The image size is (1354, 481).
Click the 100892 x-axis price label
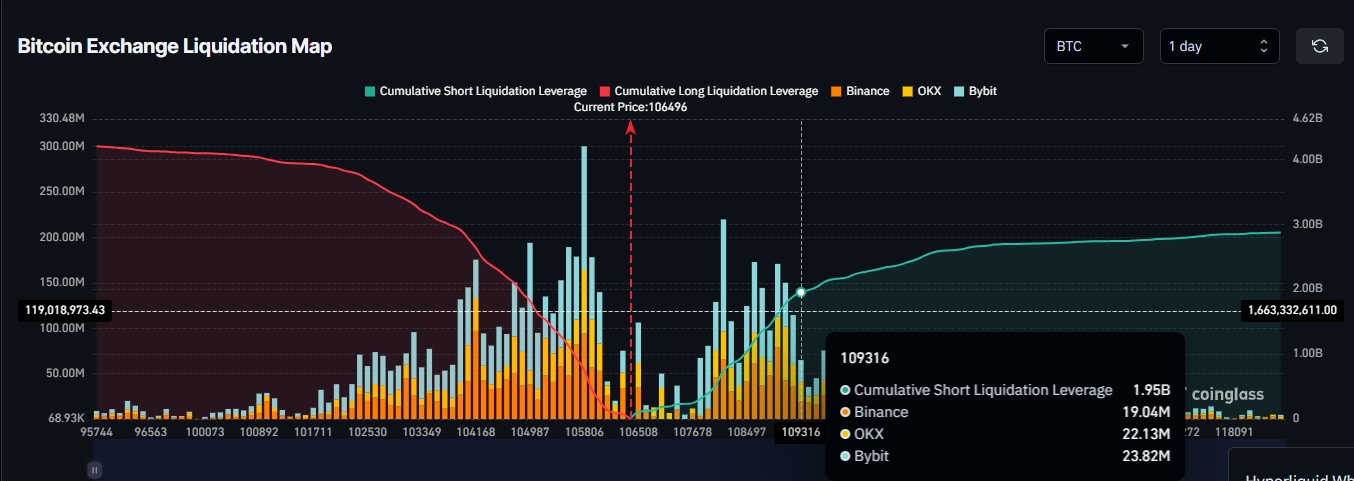259,432
